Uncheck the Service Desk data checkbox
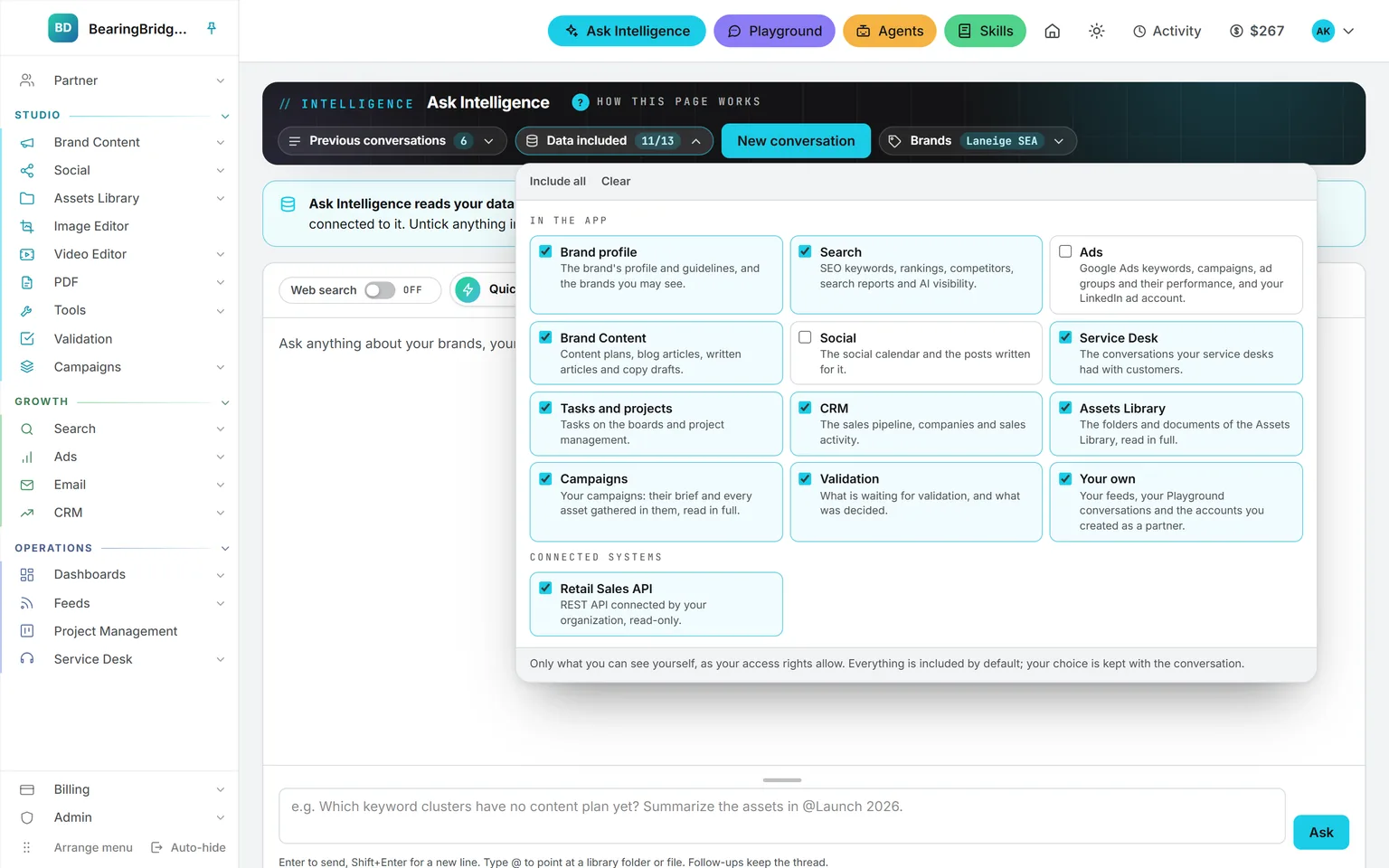The image size is (1389, 868). 1065,337
